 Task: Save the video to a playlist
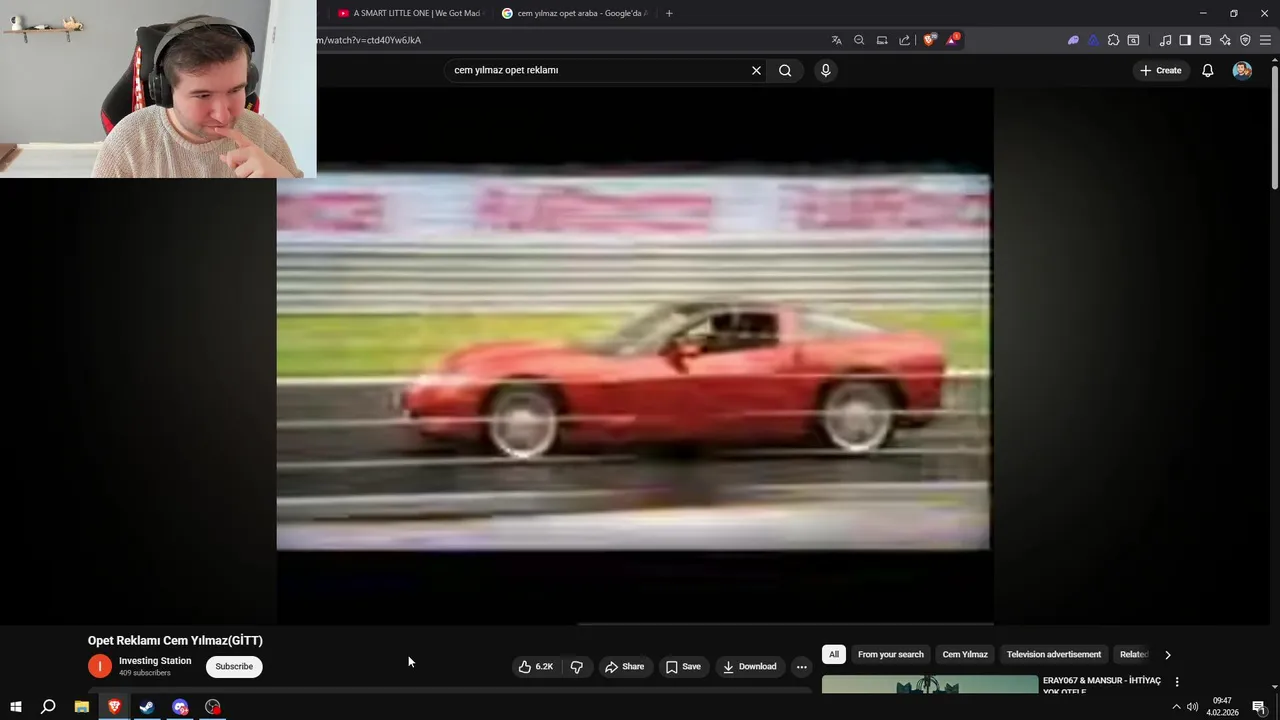tap(683, 666)
